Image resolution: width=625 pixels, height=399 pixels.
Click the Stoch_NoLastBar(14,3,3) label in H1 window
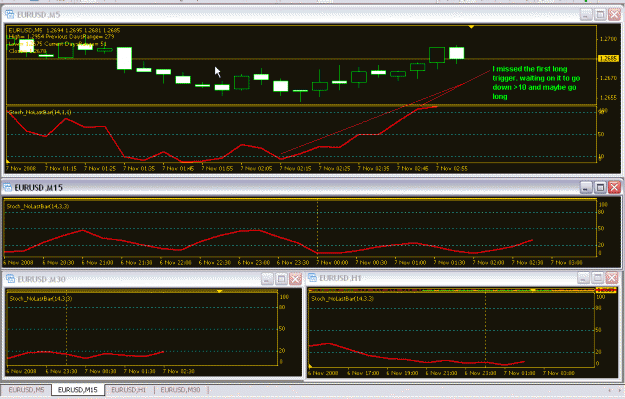click(x=342, y=298)
